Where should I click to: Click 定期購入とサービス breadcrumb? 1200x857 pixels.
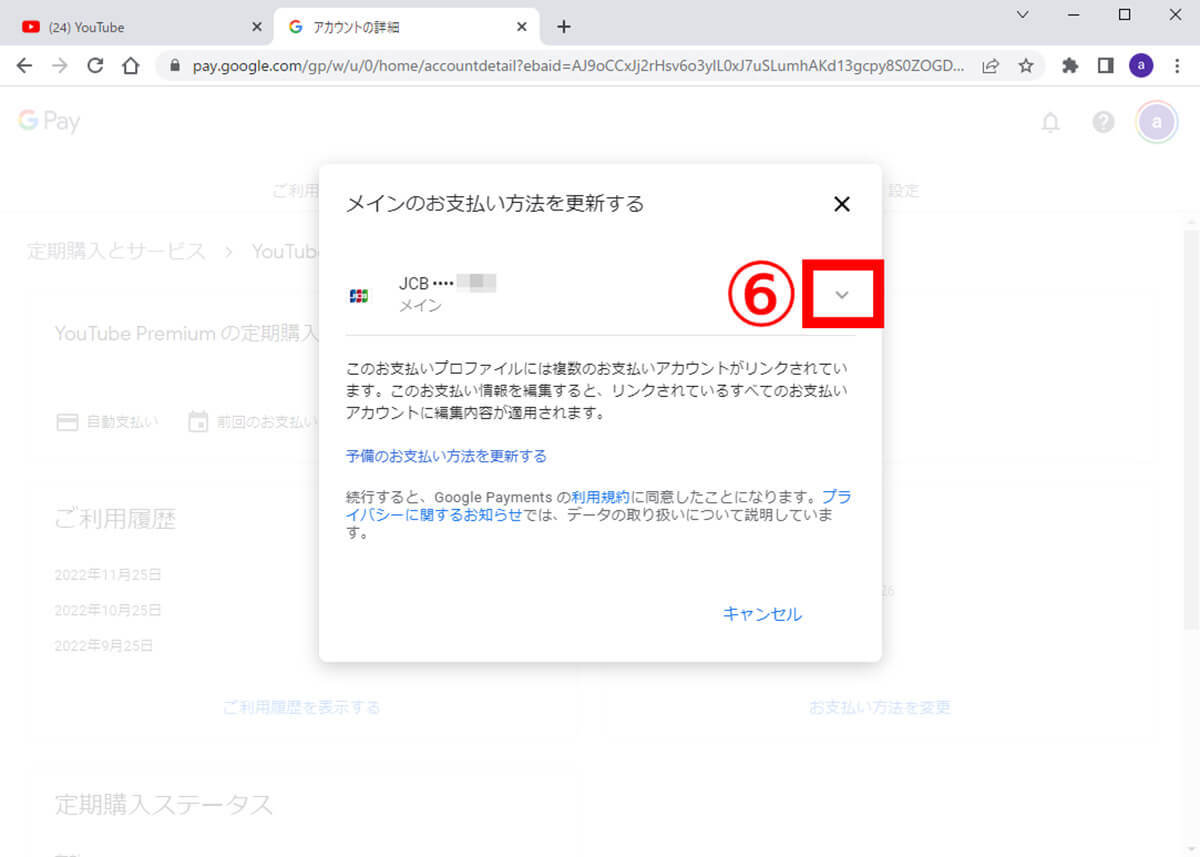(x=117, y=251)
